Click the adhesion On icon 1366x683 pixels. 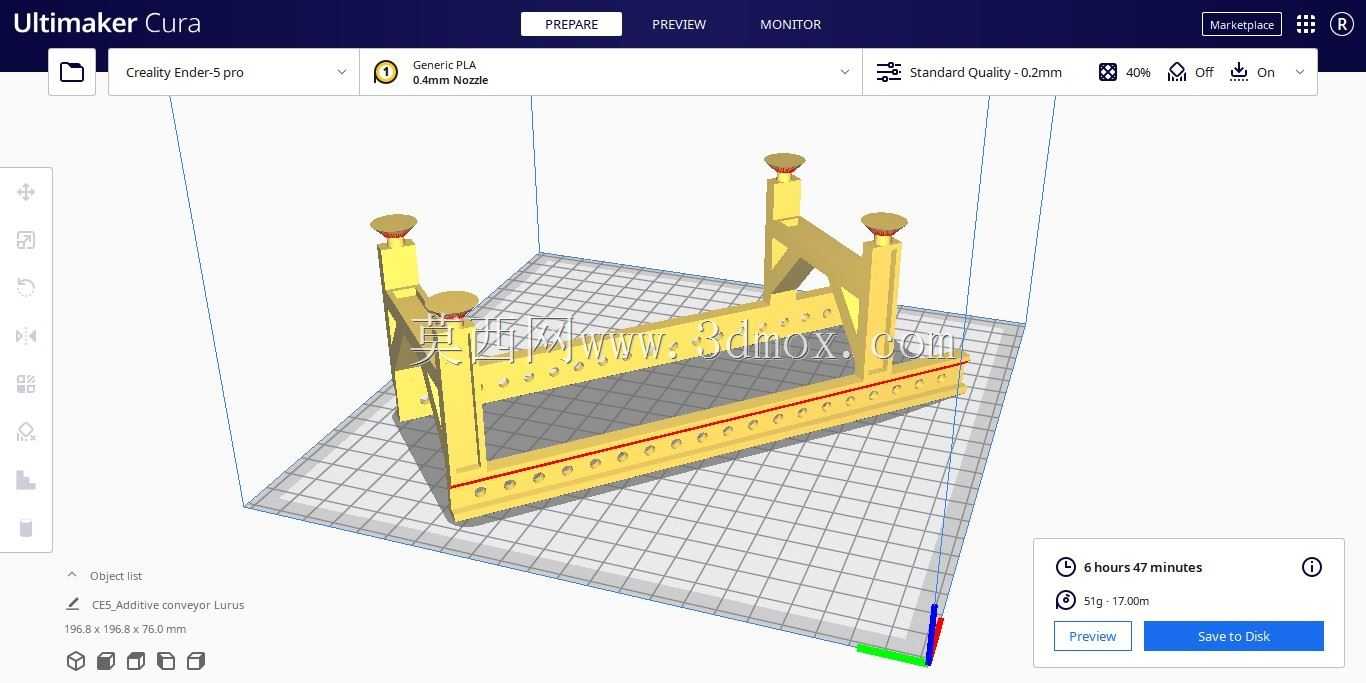tap(1239, 72)
